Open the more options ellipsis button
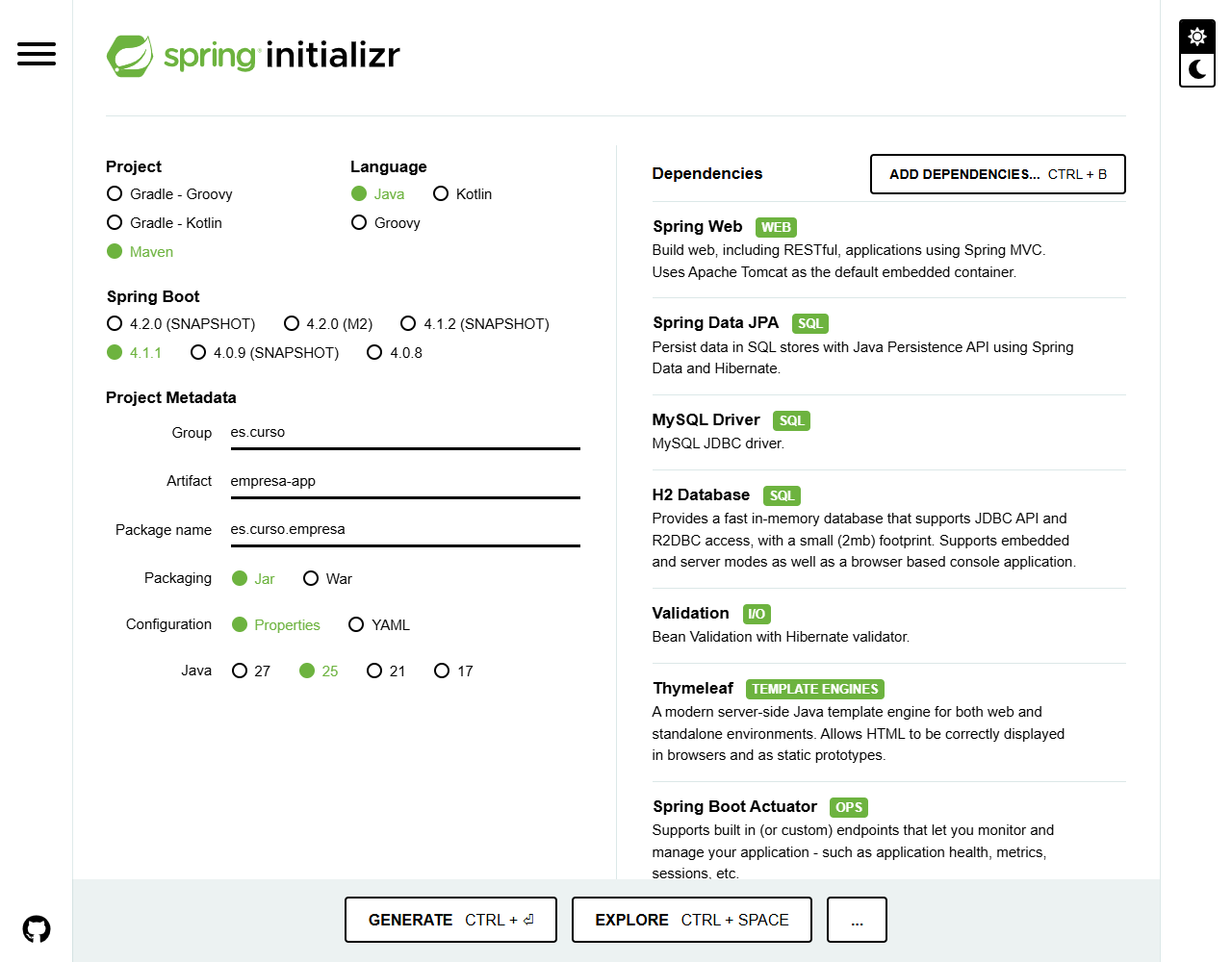Viewport: 1232px width, 962px height. click(857, 920)
